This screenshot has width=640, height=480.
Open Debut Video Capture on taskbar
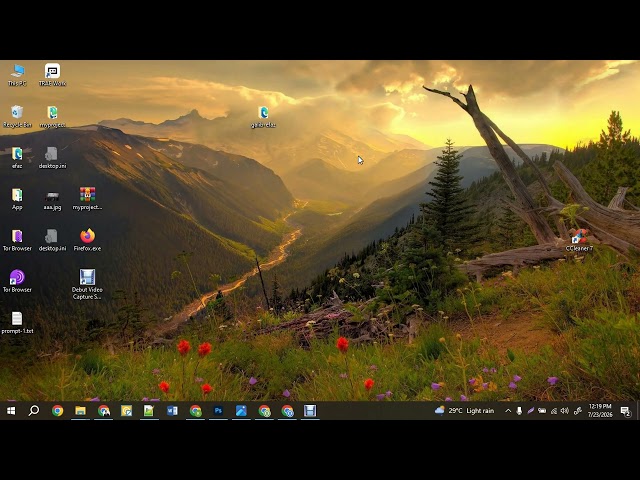(x=310, y=411)
